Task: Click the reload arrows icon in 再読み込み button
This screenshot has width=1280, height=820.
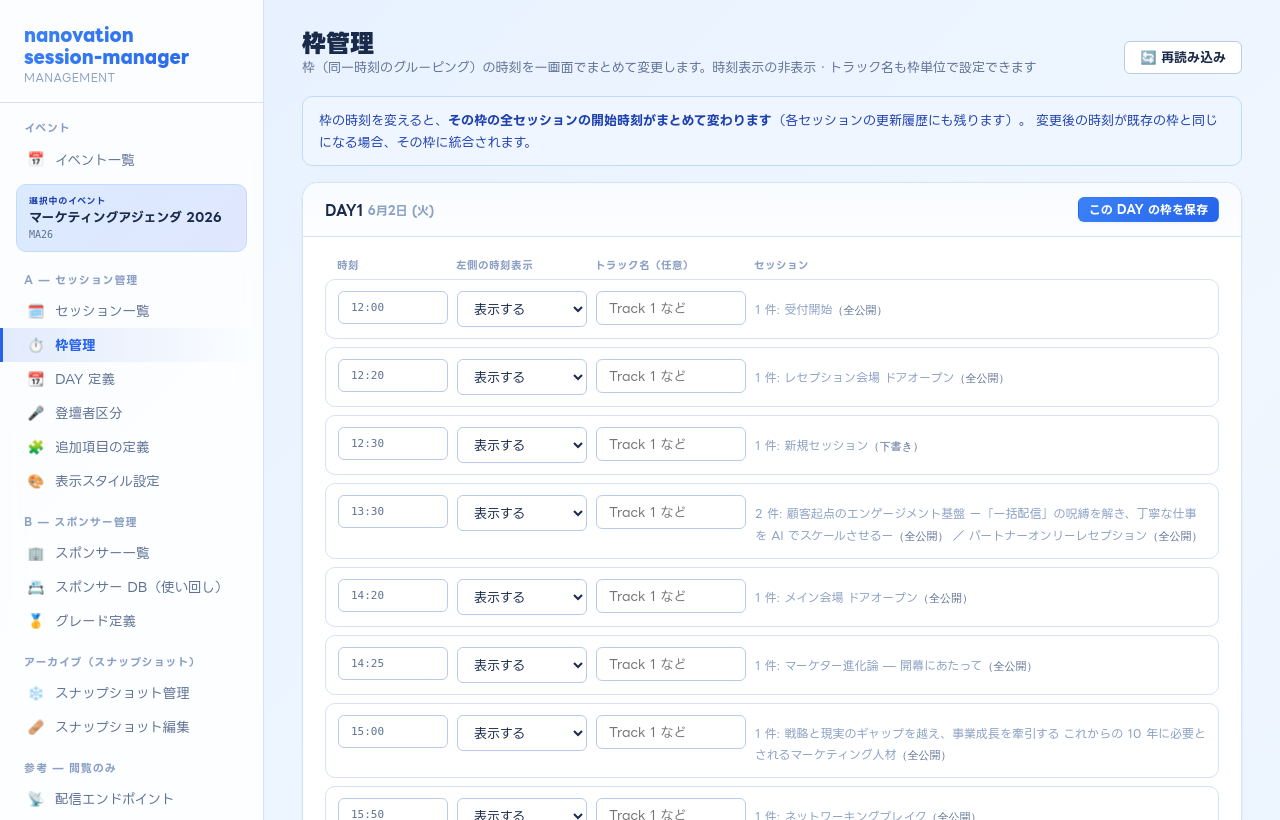Action: (1148, 58)
